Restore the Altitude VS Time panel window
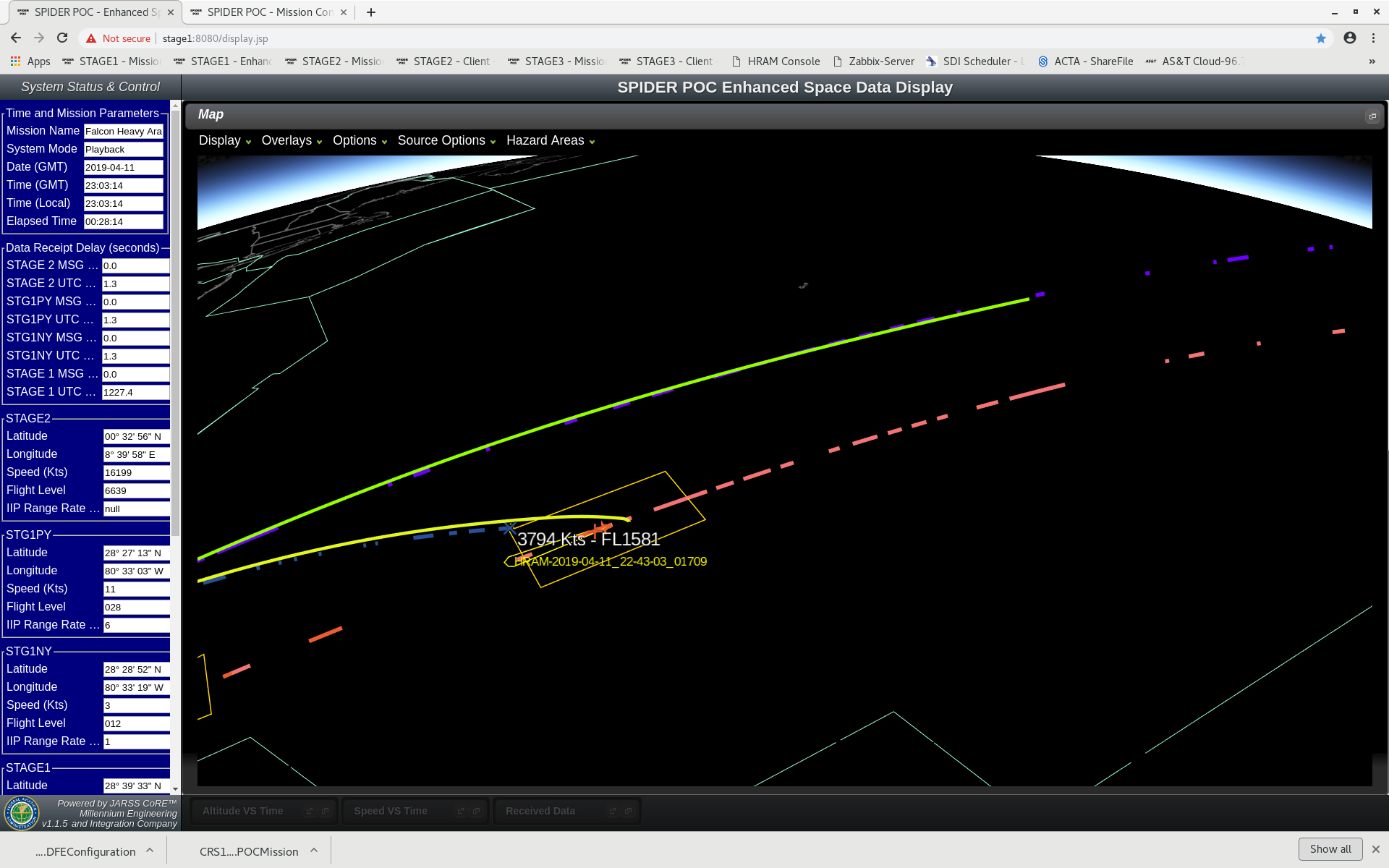1389x868 pixels. 326,812
